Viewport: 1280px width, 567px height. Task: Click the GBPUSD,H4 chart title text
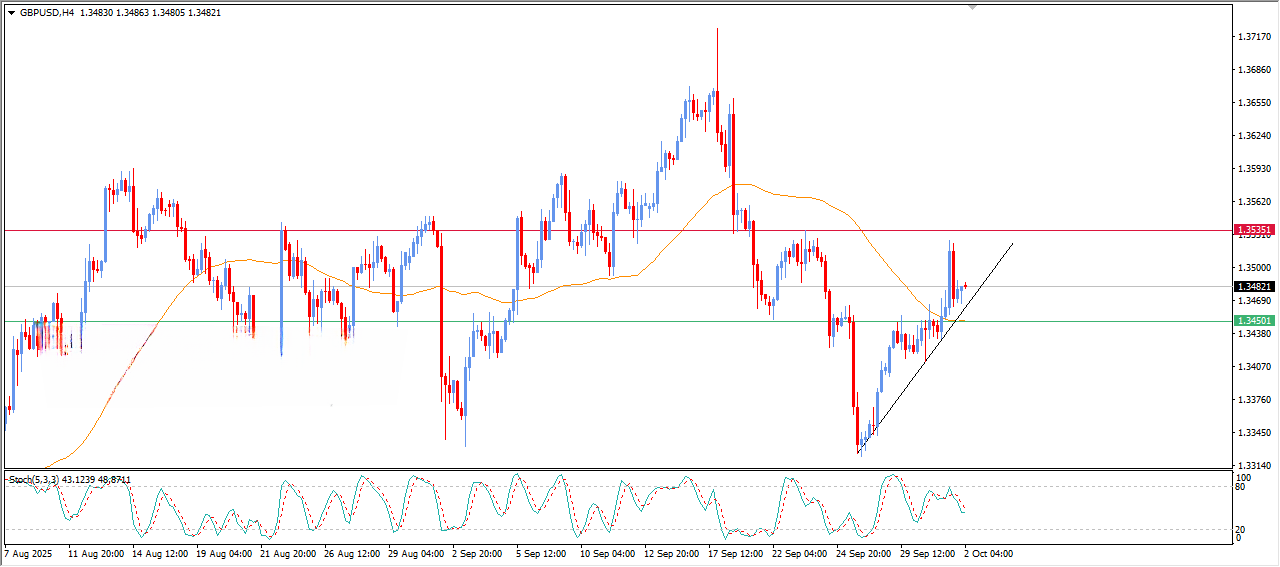pos(46,13)
